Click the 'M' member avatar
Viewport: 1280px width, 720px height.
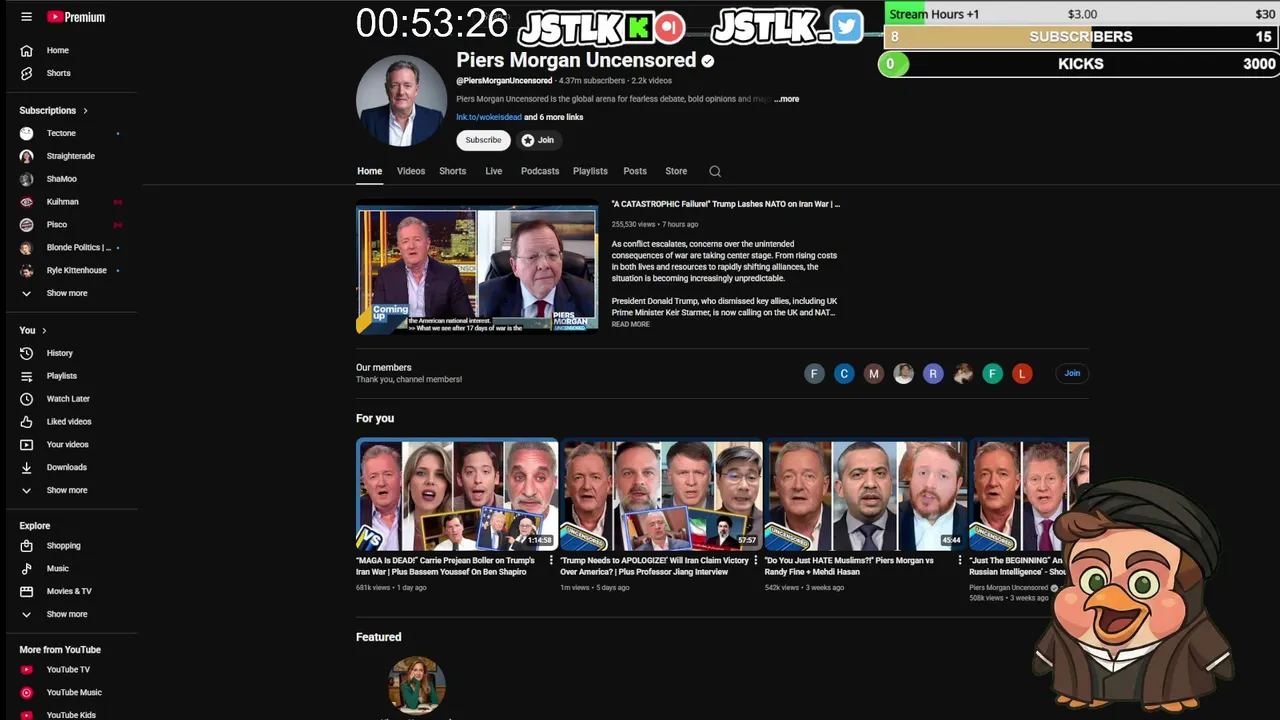click(x=874, y=373)
